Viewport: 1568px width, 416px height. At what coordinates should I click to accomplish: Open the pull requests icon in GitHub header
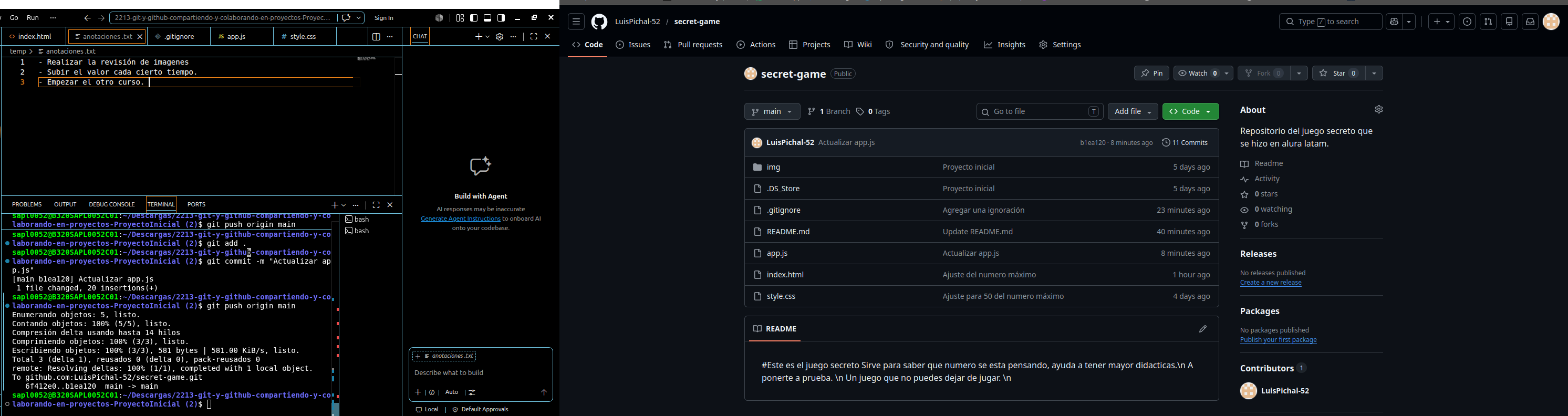(1488, 22)
